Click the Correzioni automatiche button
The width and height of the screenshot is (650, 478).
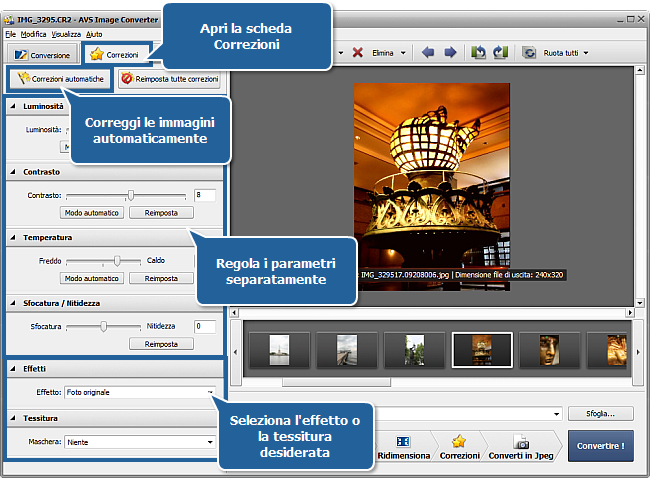[x=60, y=79]
